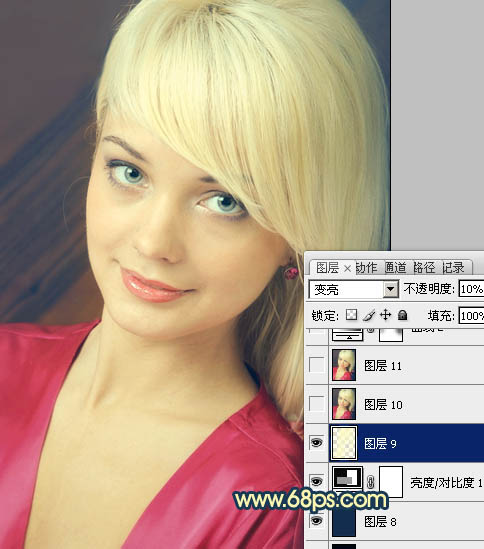
Task: Open the blend mode dropdown arrow
Action: [x=390, y=289]
